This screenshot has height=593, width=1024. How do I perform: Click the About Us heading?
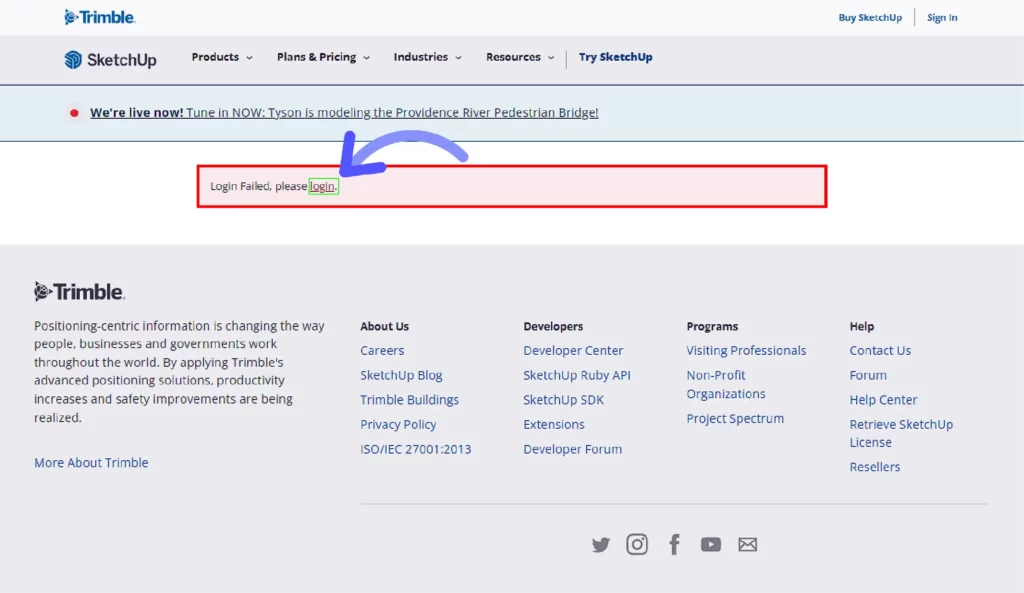(x=384, y=326)
